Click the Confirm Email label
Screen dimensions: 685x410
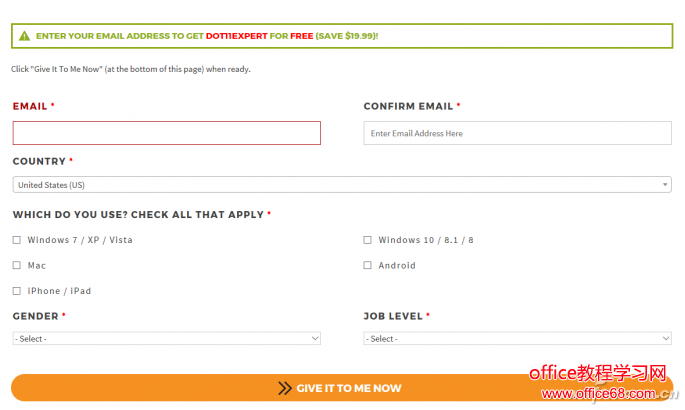[x=408, y=106]
